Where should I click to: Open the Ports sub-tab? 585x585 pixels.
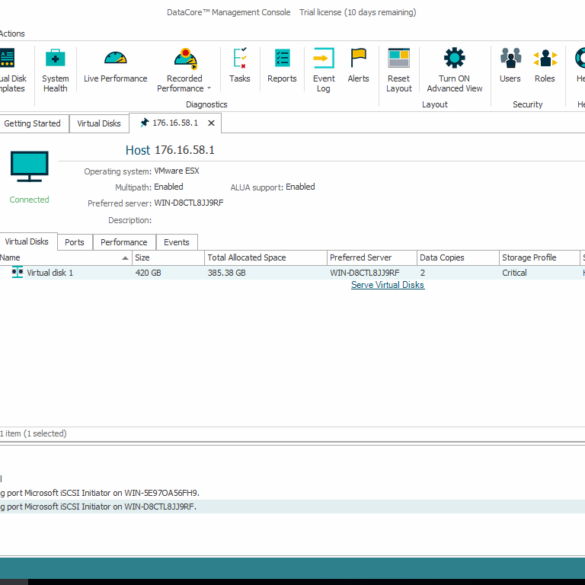74,243
